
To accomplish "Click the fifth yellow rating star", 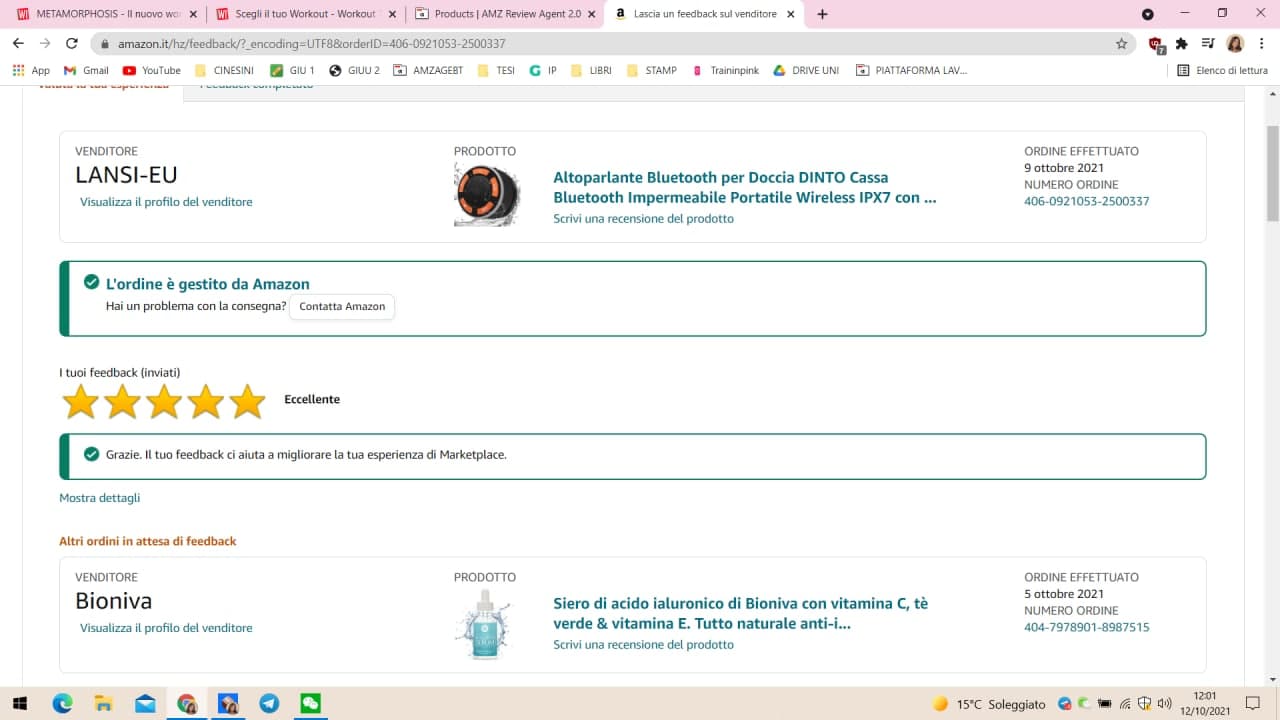I will pos(247,401).
